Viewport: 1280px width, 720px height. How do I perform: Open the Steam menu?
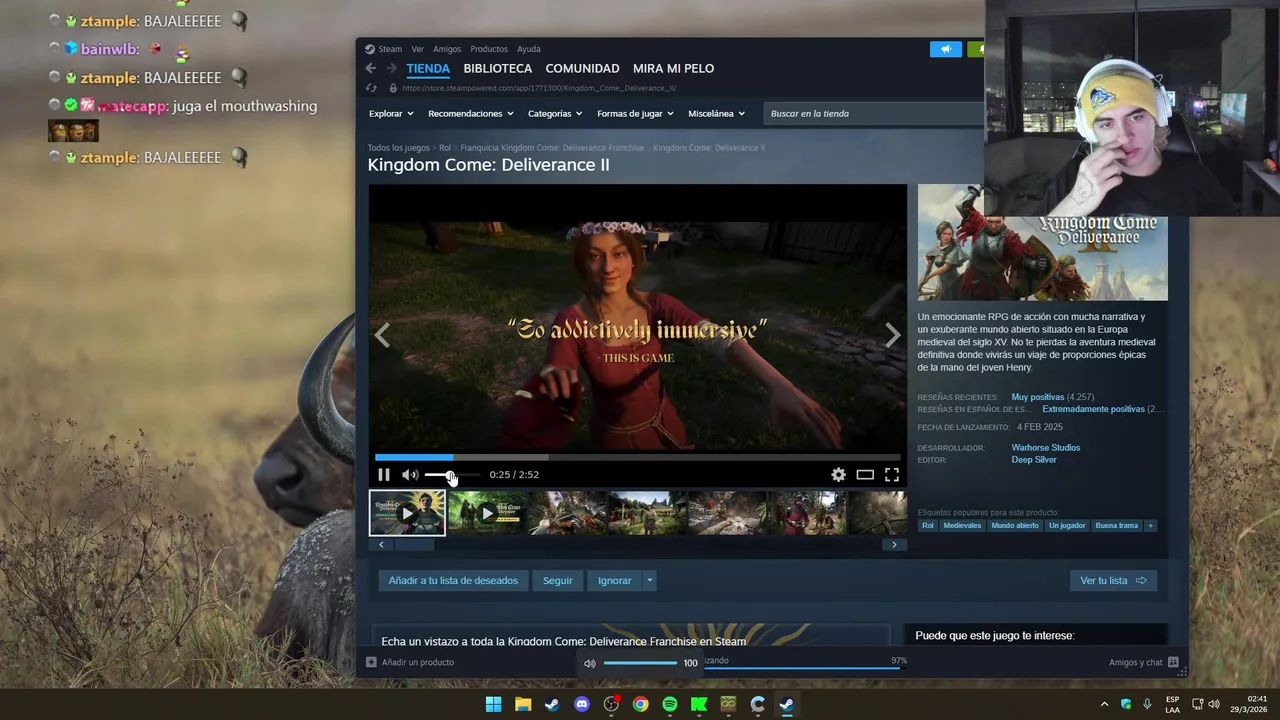click(384, 49)
